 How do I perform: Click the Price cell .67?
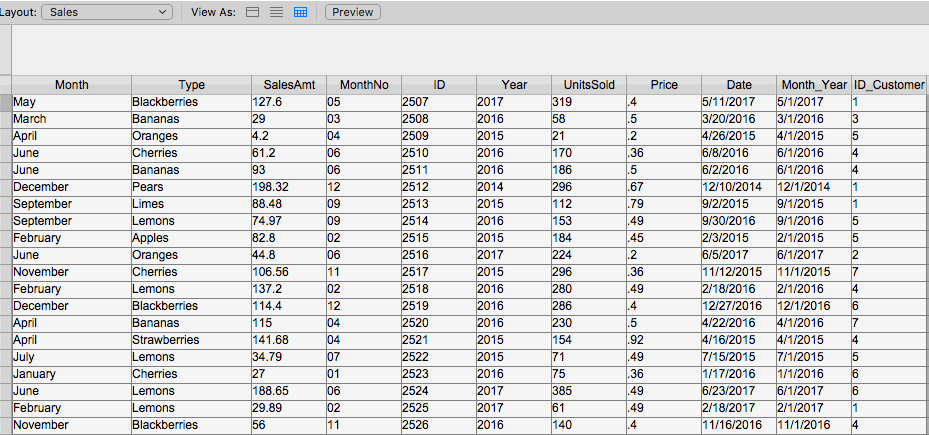point(664,187)
